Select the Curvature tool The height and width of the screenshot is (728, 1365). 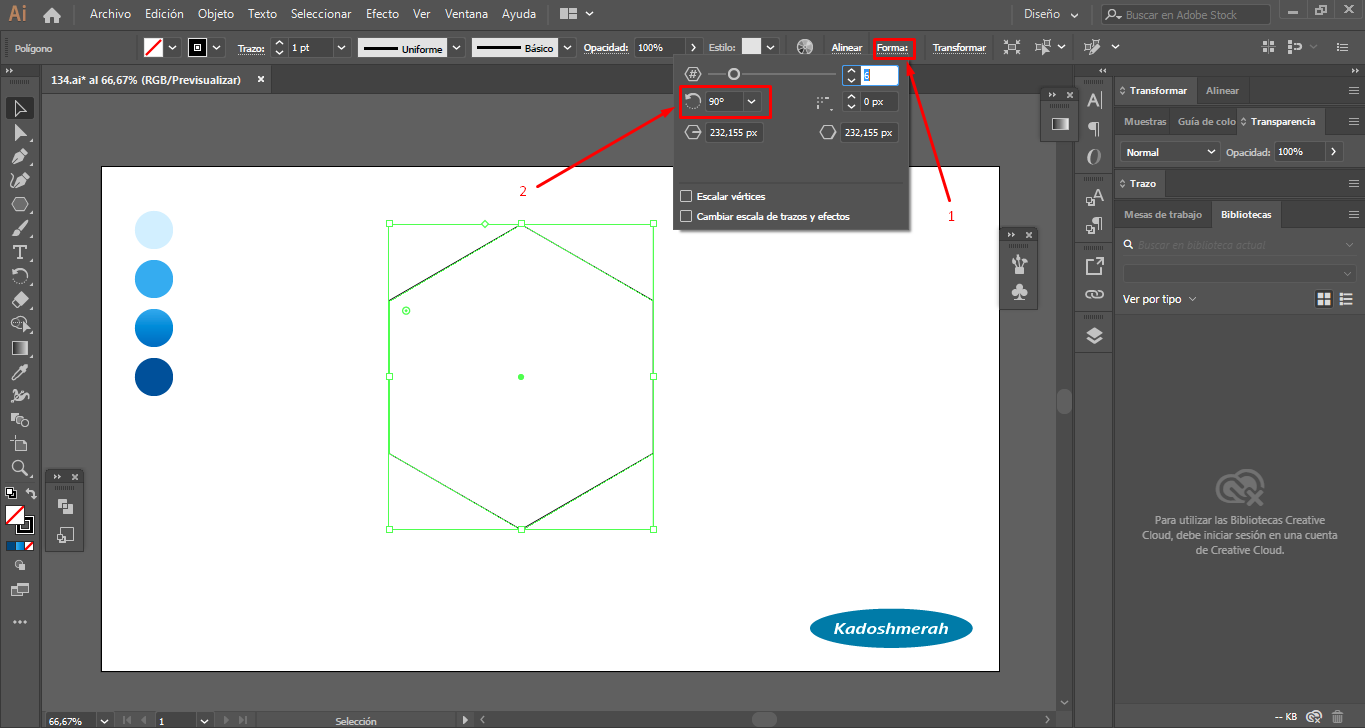19,180
